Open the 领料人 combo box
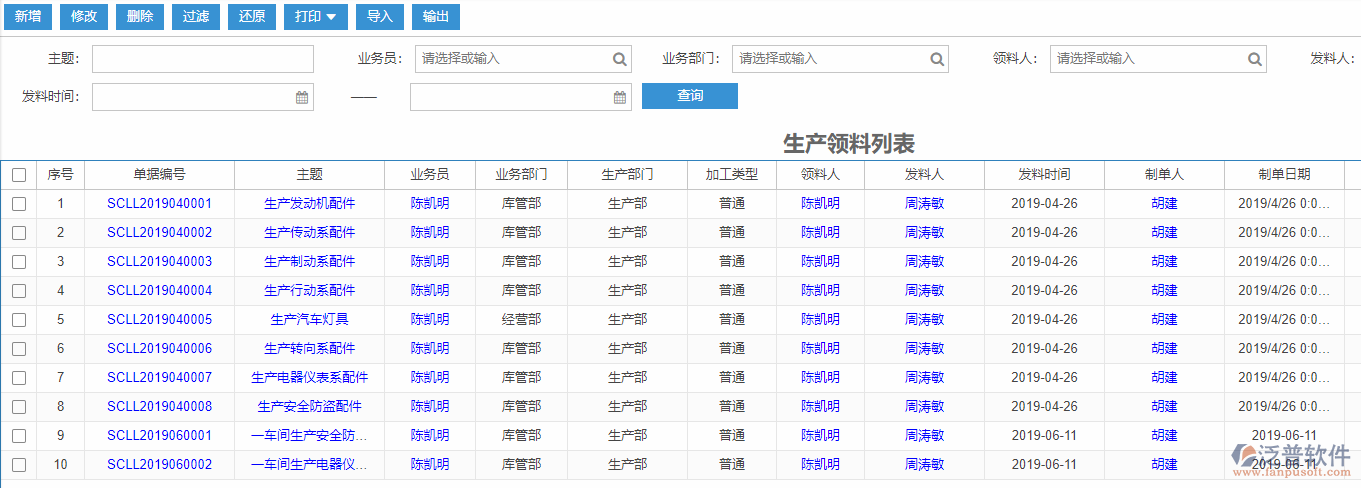Image resolution: width=1361 pixels, height=488 pixels. pyautogui.click(x=1146, y=59)
